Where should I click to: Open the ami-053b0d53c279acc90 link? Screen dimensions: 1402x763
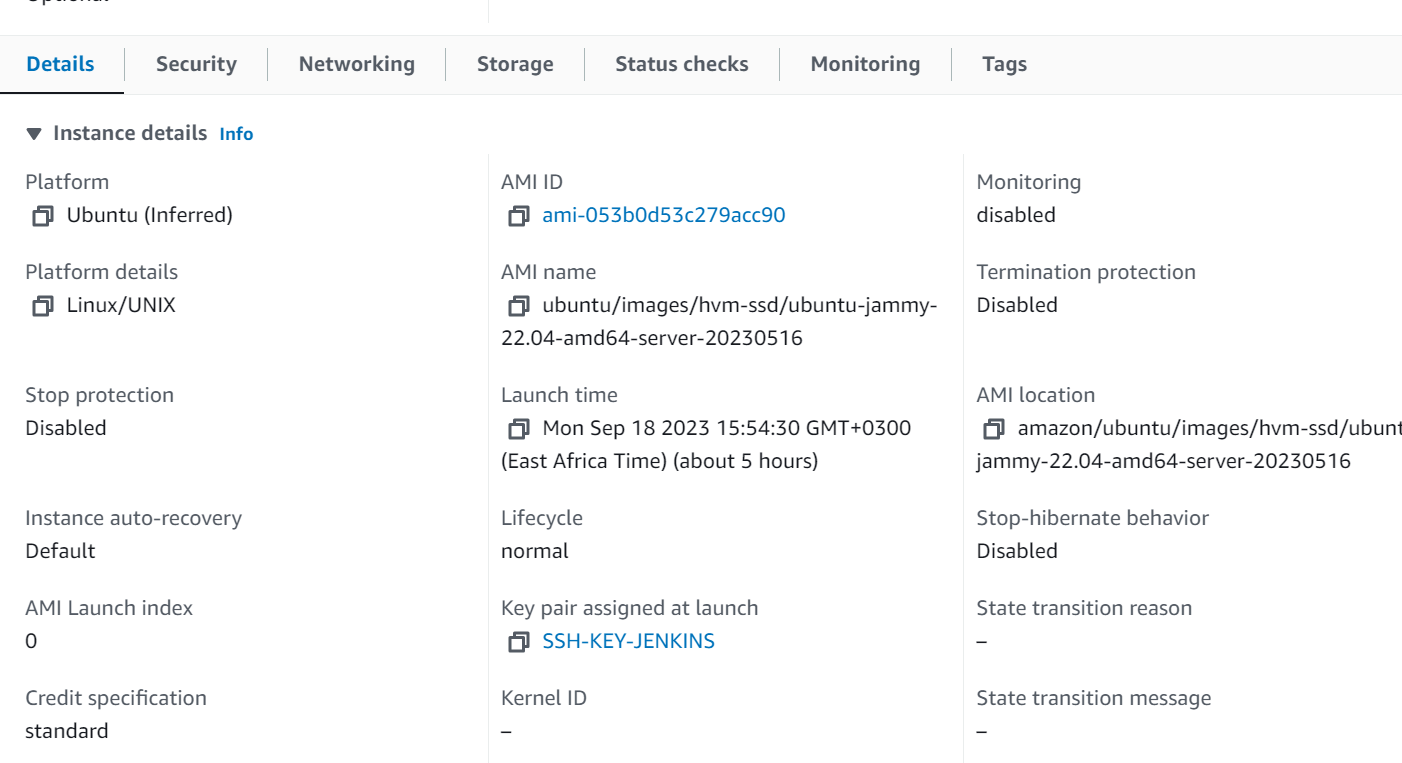(664, 215)
